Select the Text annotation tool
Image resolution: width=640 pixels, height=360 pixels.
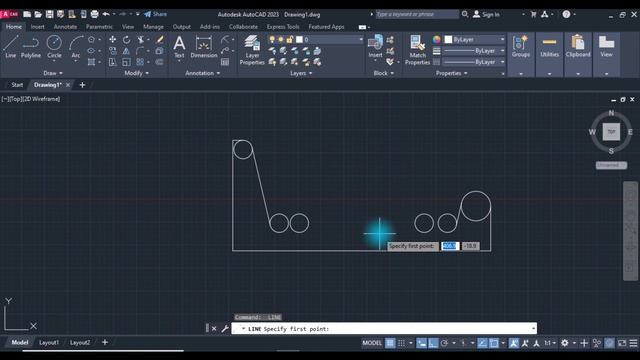pyautogui.click(x=179, y=47)
